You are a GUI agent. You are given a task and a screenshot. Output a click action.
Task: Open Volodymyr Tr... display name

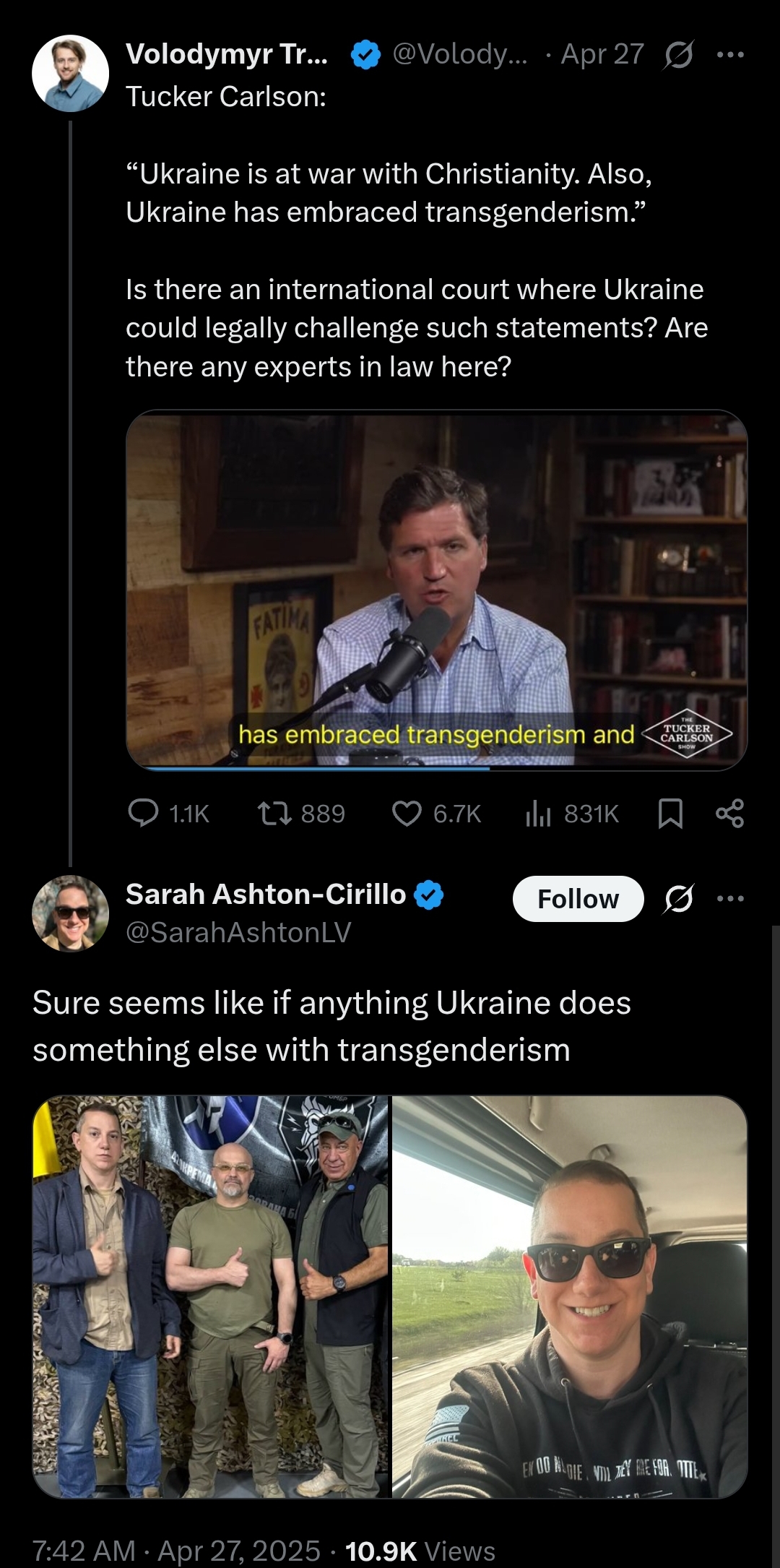226,54
